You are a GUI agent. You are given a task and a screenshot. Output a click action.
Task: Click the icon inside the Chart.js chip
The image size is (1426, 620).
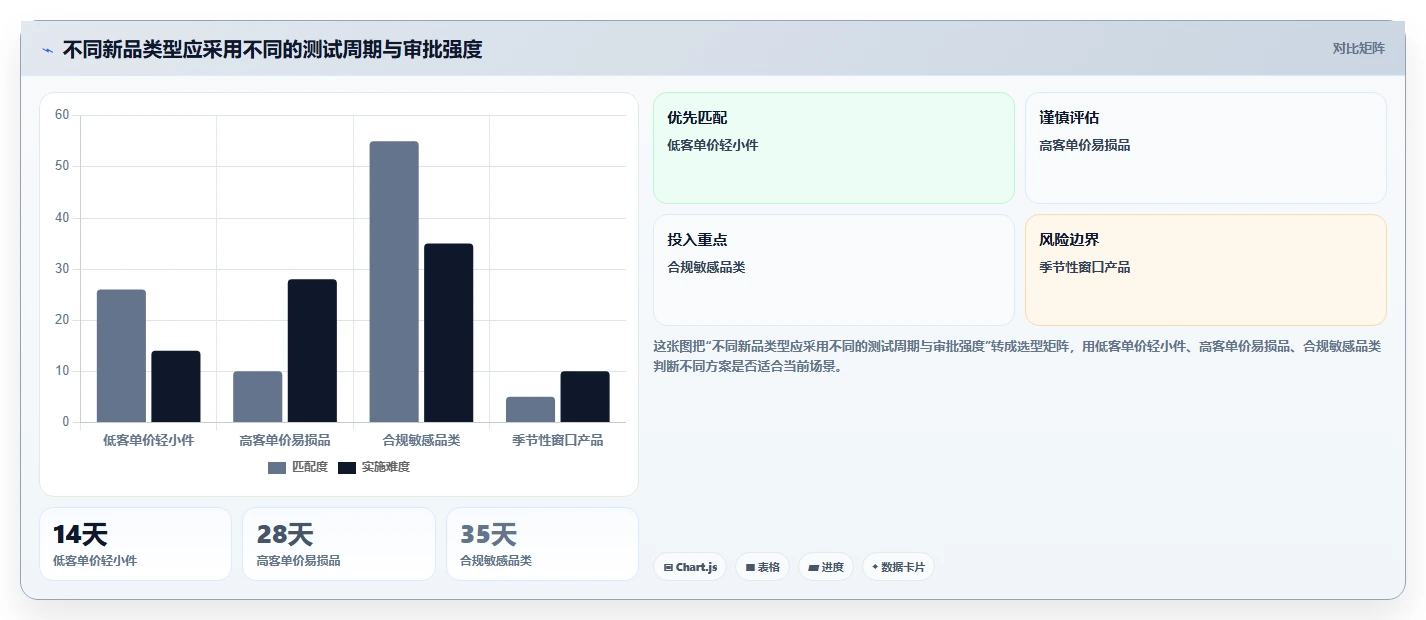coord(668,567)
